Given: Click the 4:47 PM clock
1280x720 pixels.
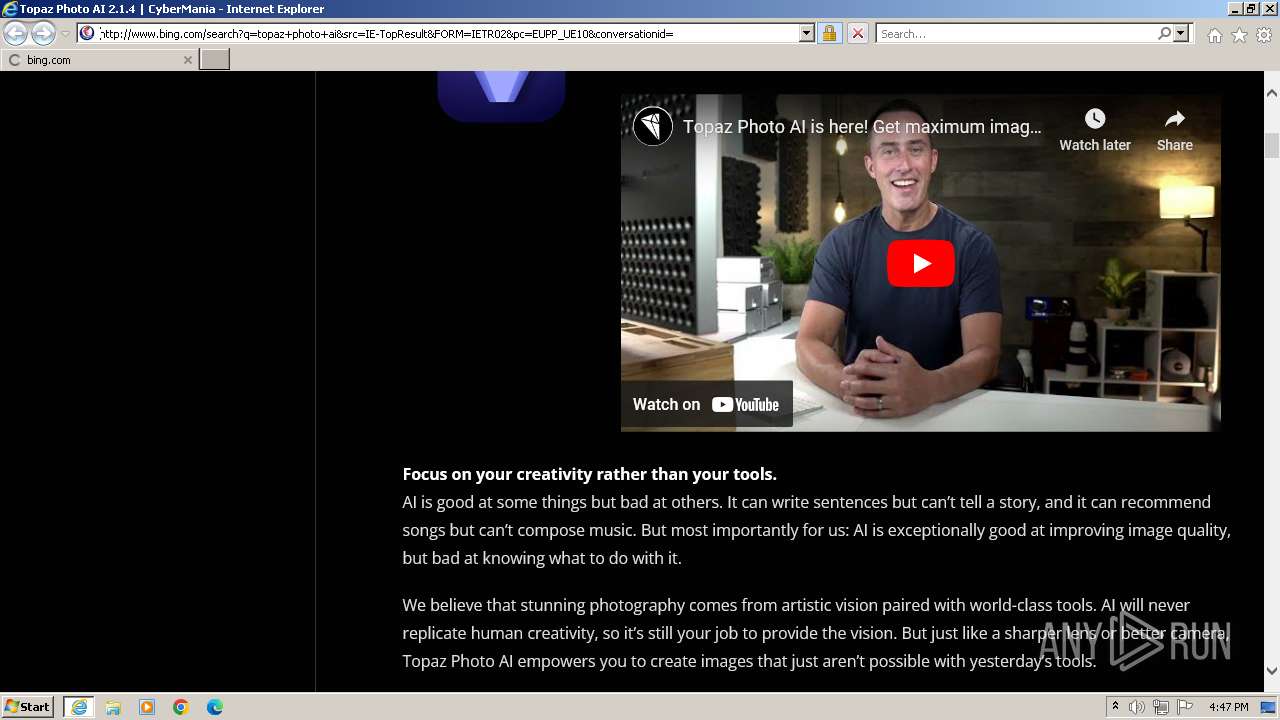Looking at the screenshot, I should click(x=1229, y=707).
